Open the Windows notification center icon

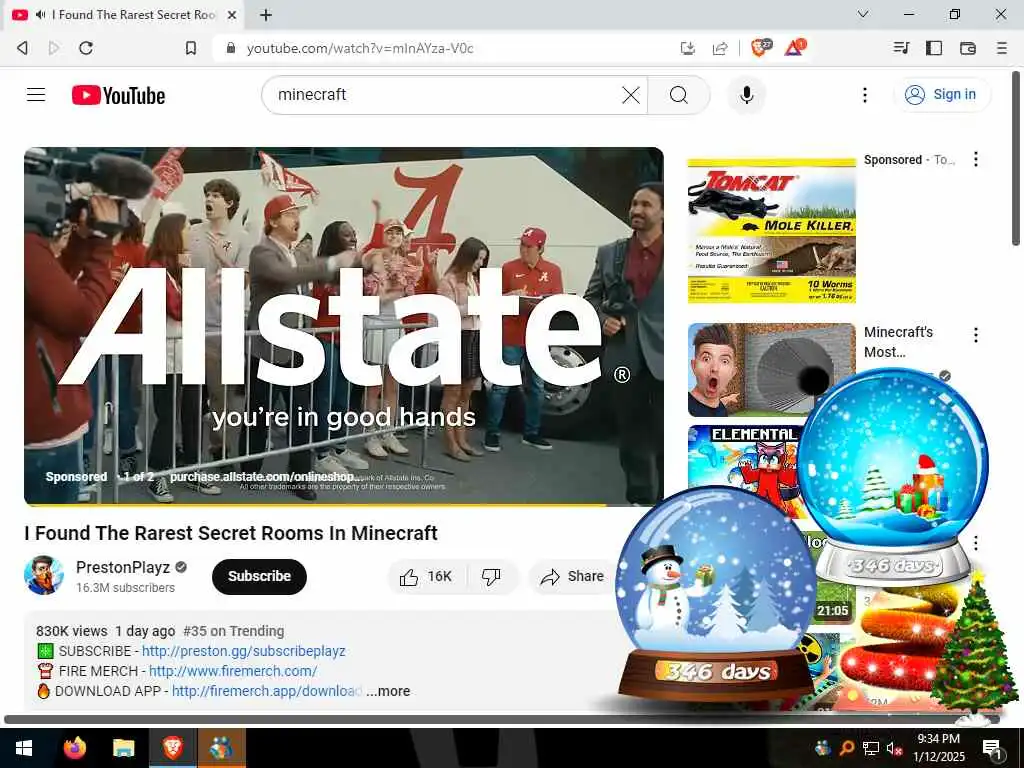(992, 748)
